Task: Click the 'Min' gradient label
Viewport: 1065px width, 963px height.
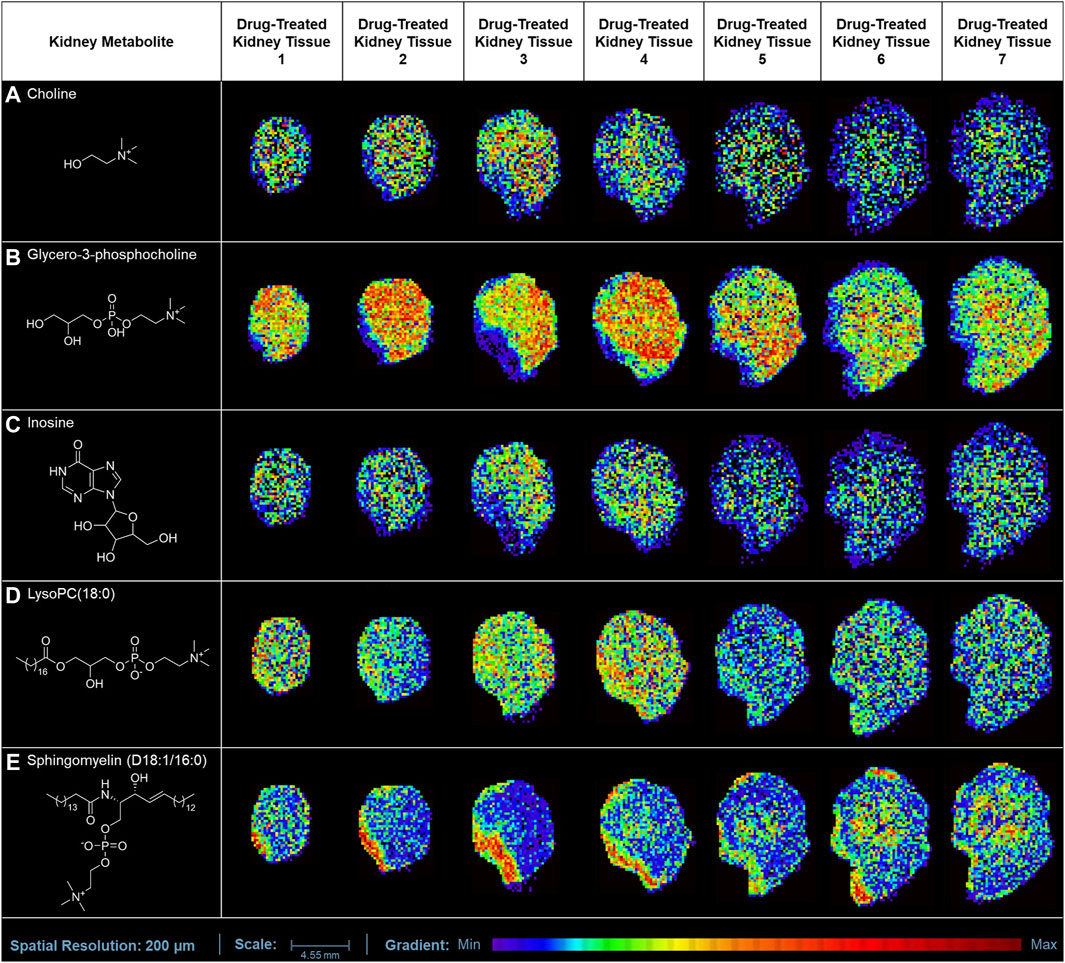Action: point(469,945)
